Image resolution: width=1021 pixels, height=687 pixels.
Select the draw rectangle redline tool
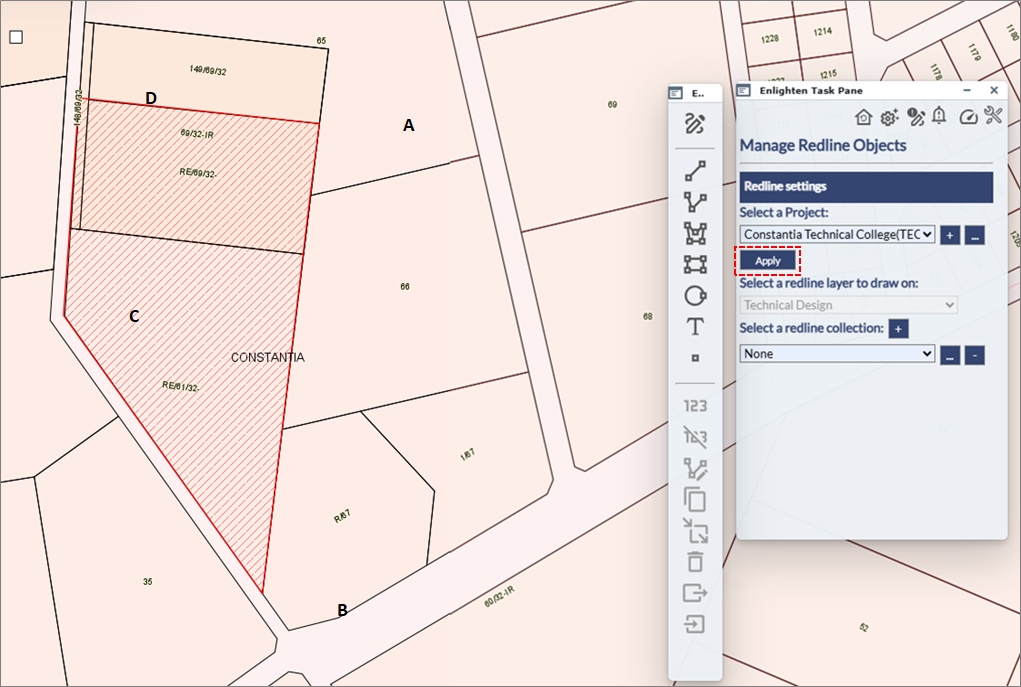[x=695, y=264]
